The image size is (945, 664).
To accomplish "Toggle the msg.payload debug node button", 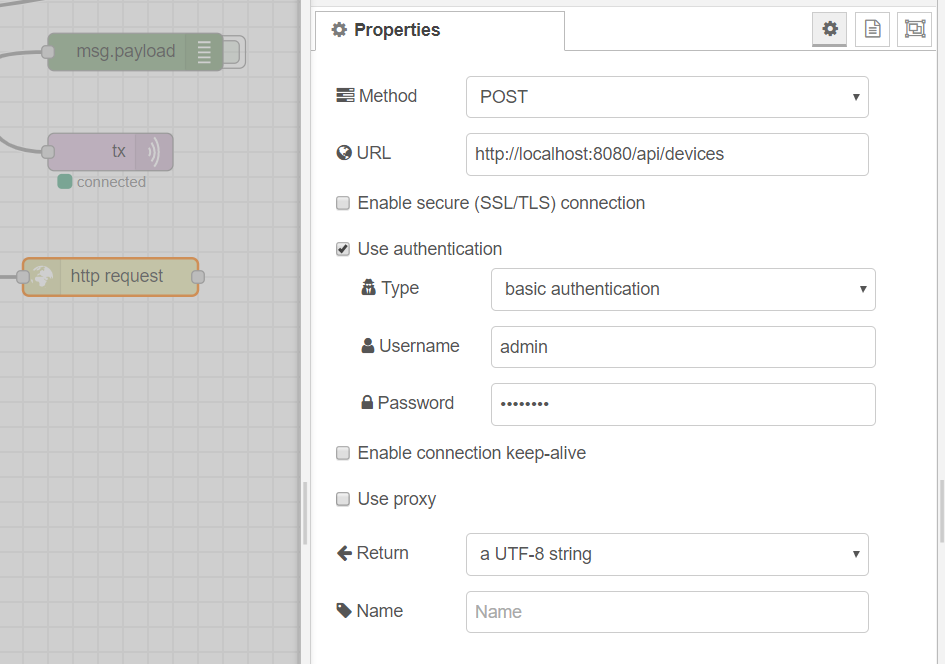I will pyautogui.click(x=234, y=52).
